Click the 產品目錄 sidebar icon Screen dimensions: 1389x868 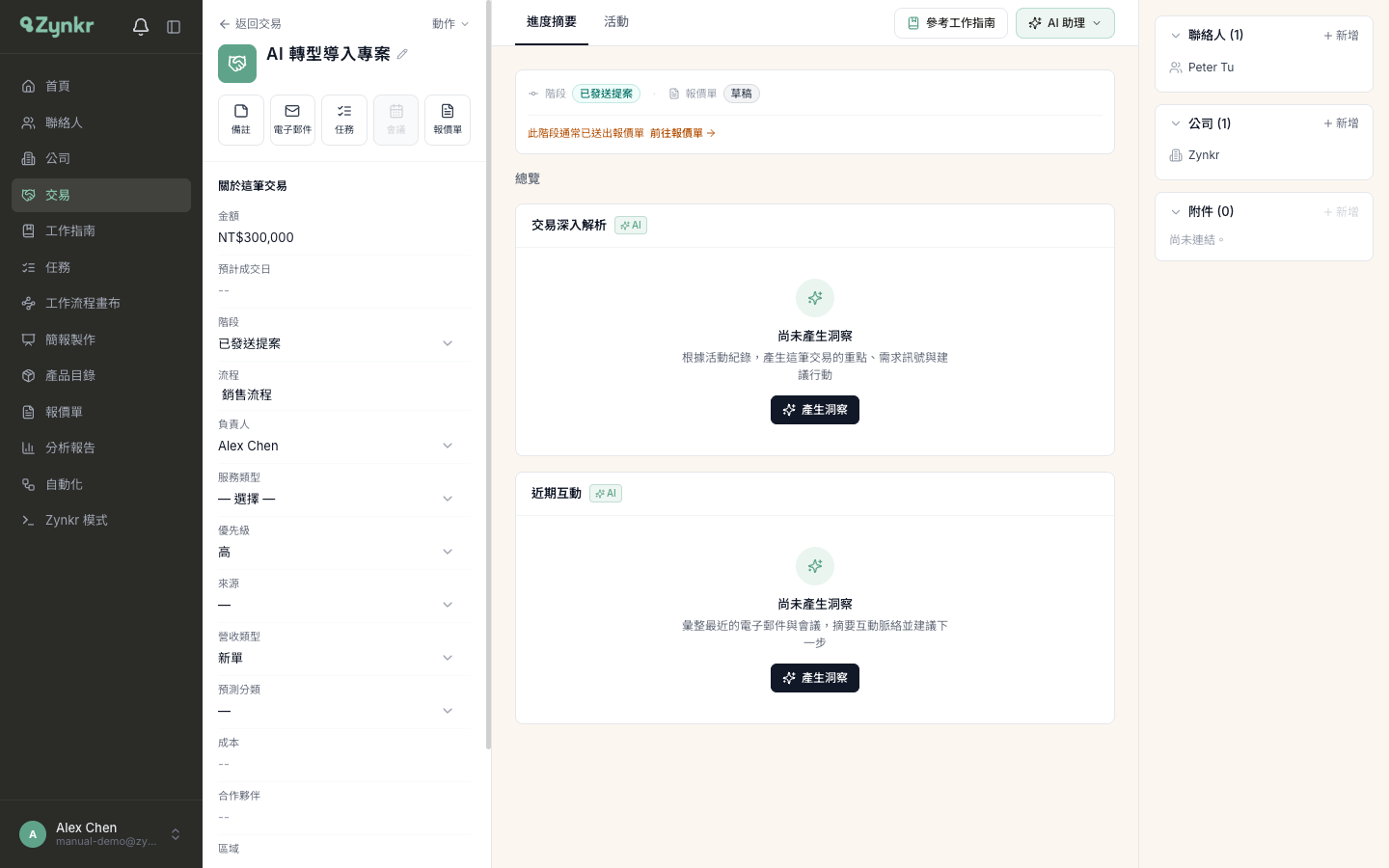(x=29, y=375)
